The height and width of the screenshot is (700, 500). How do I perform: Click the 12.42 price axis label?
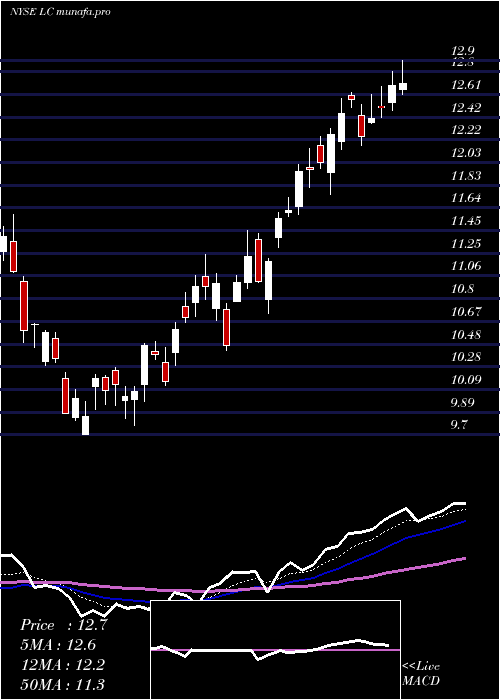tap(467, 108)
